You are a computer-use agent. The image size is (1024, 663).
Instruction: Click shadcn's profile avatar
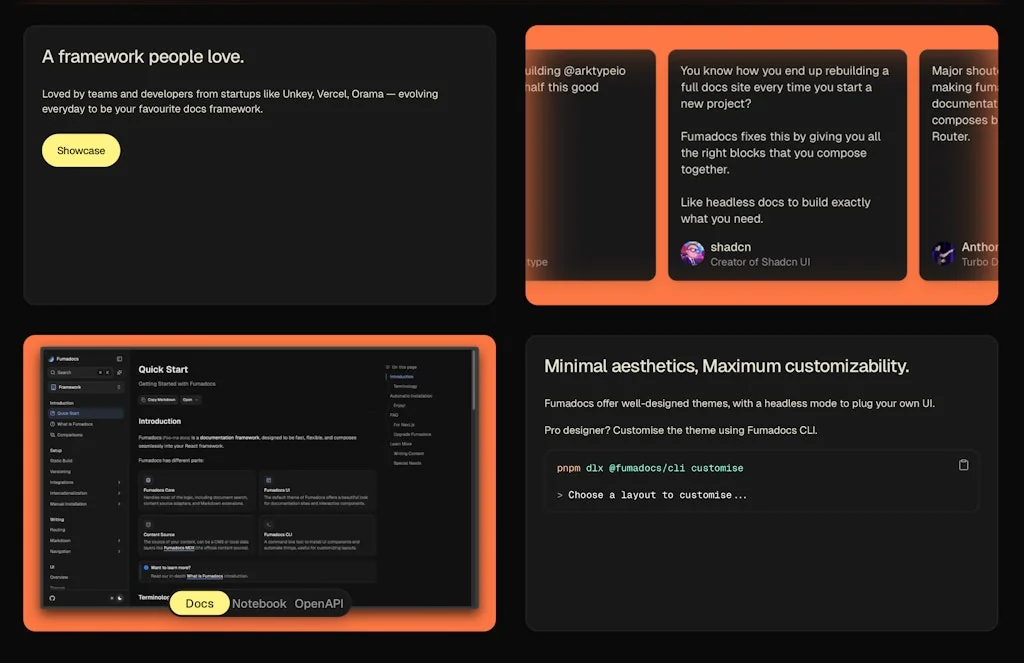click(x=694, y=254)
